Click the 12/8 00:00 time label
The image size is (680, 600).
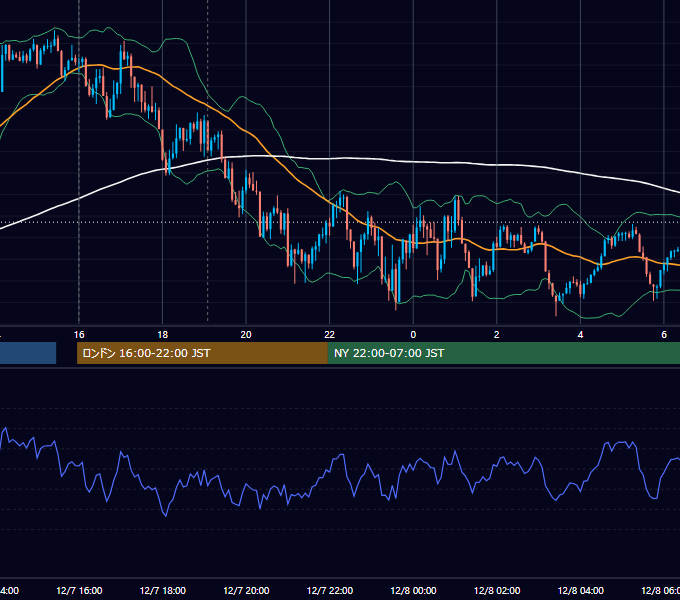pyautogui.click(x=413, y=590)
